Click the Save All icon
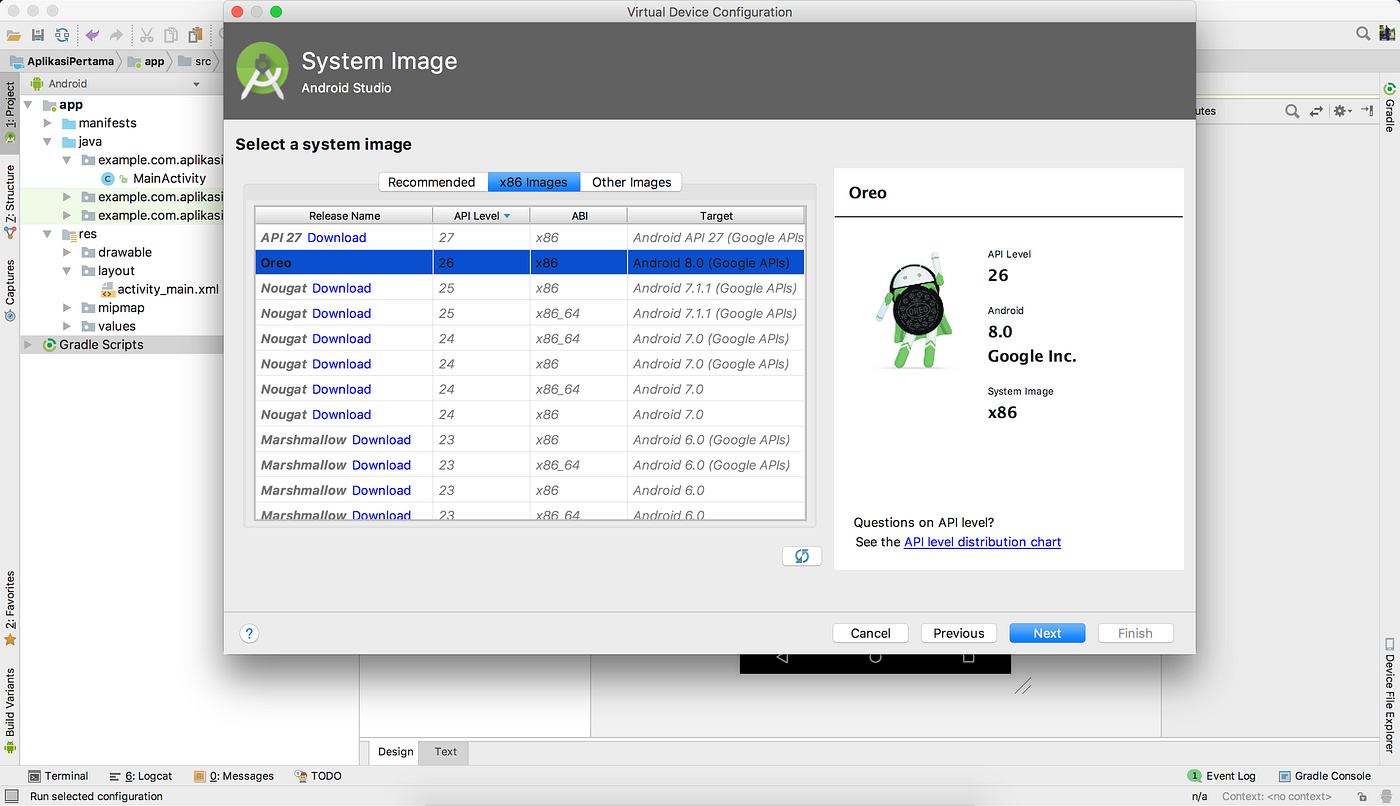 [x=38, y=34]
